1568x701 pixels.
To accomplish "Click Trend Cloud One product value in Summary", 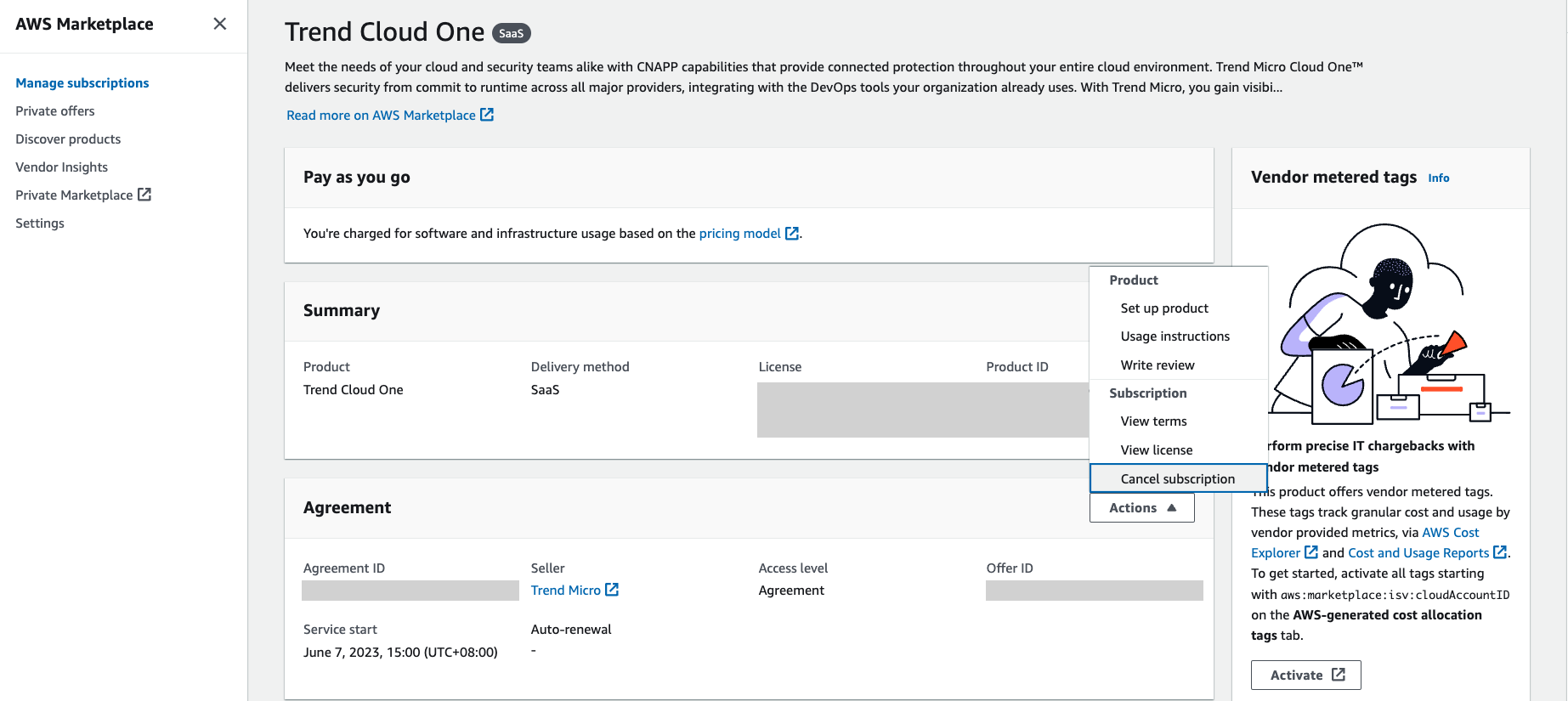I will [354, 389].
